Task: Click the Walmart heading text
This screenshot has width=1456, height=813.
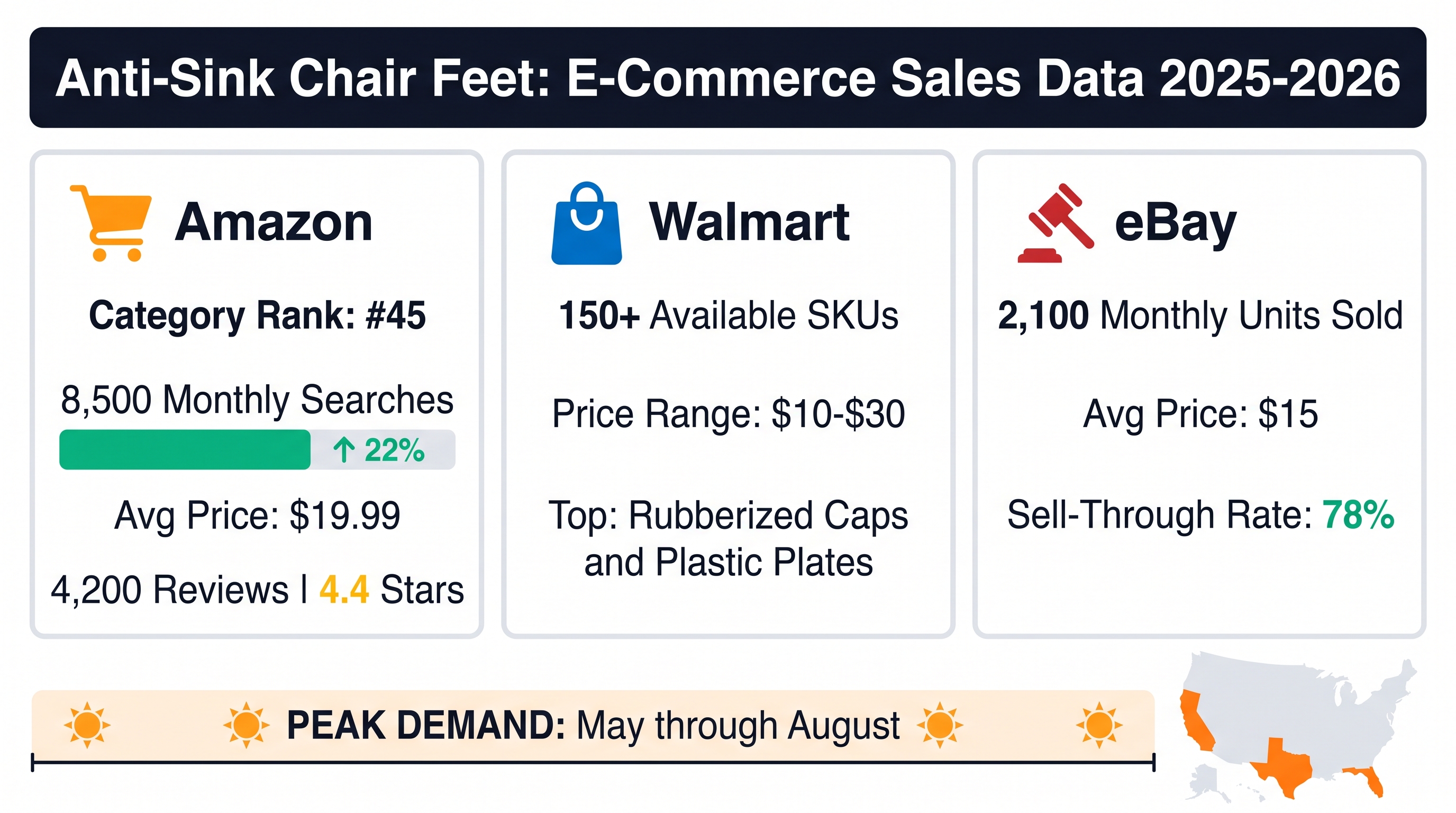Action: (x=749, y=222)
